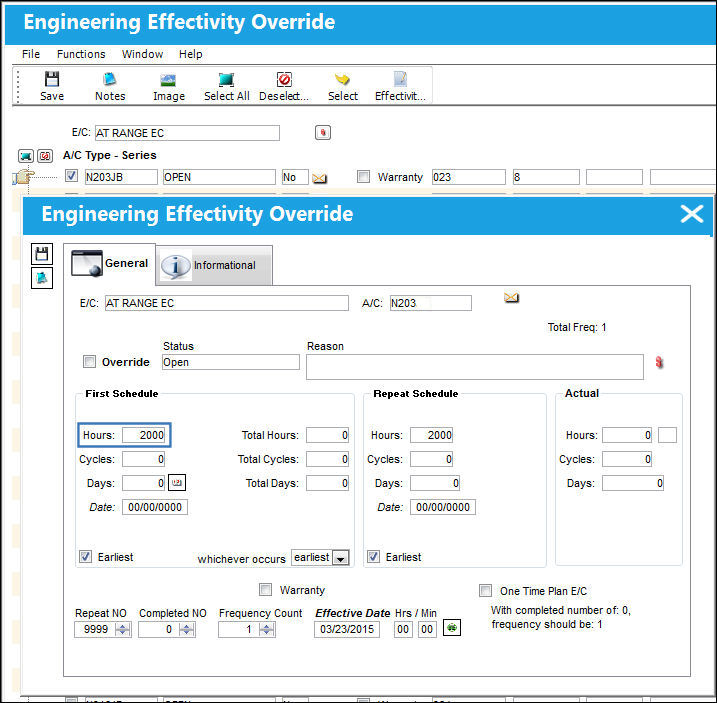Screen dimensions: 717x703
Task: Switch to the Informational tab
Action: pyautogui.click(x=214, y=265)
